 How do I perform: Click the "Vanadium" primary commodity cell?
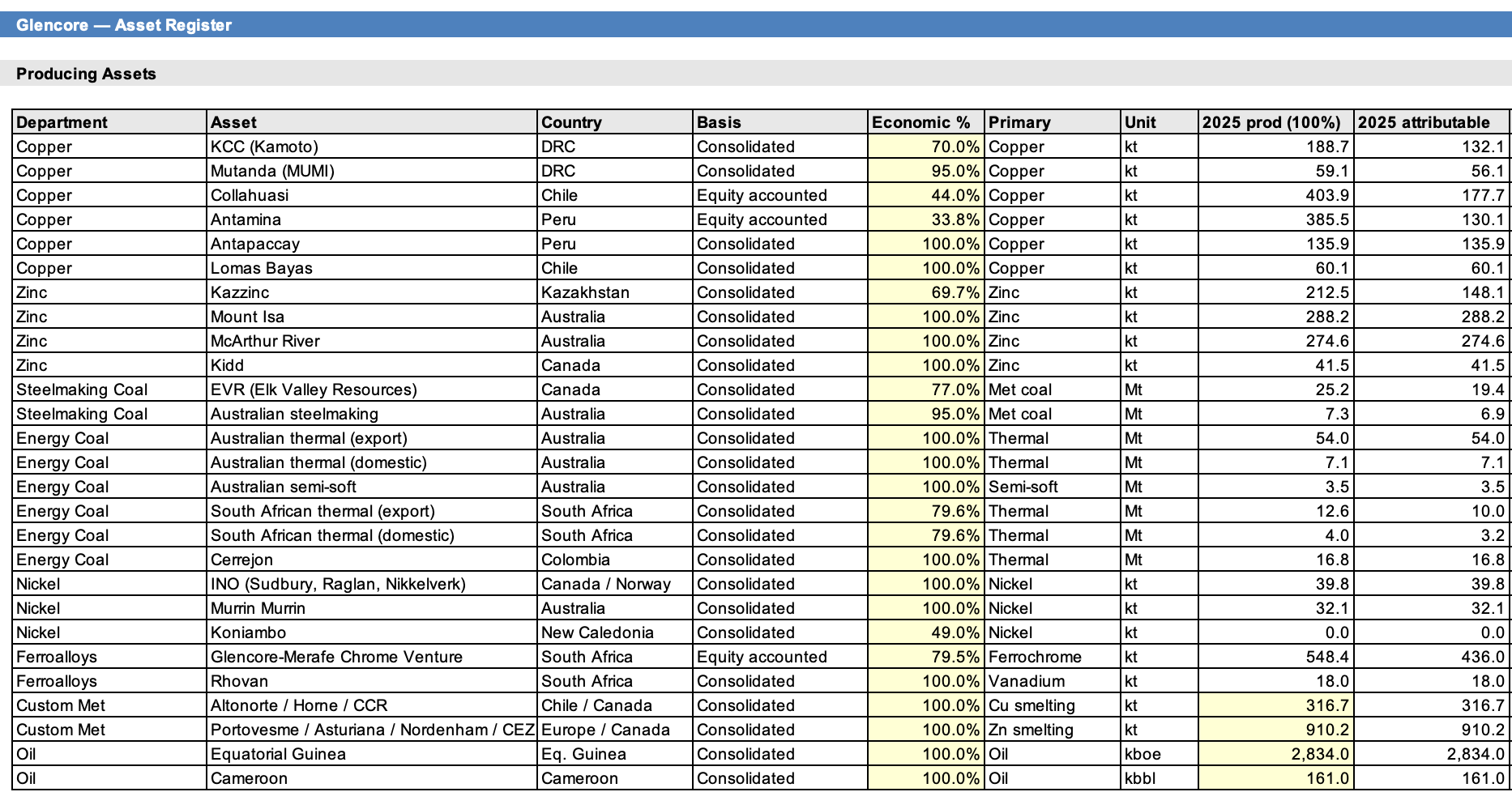[1053, 681]
